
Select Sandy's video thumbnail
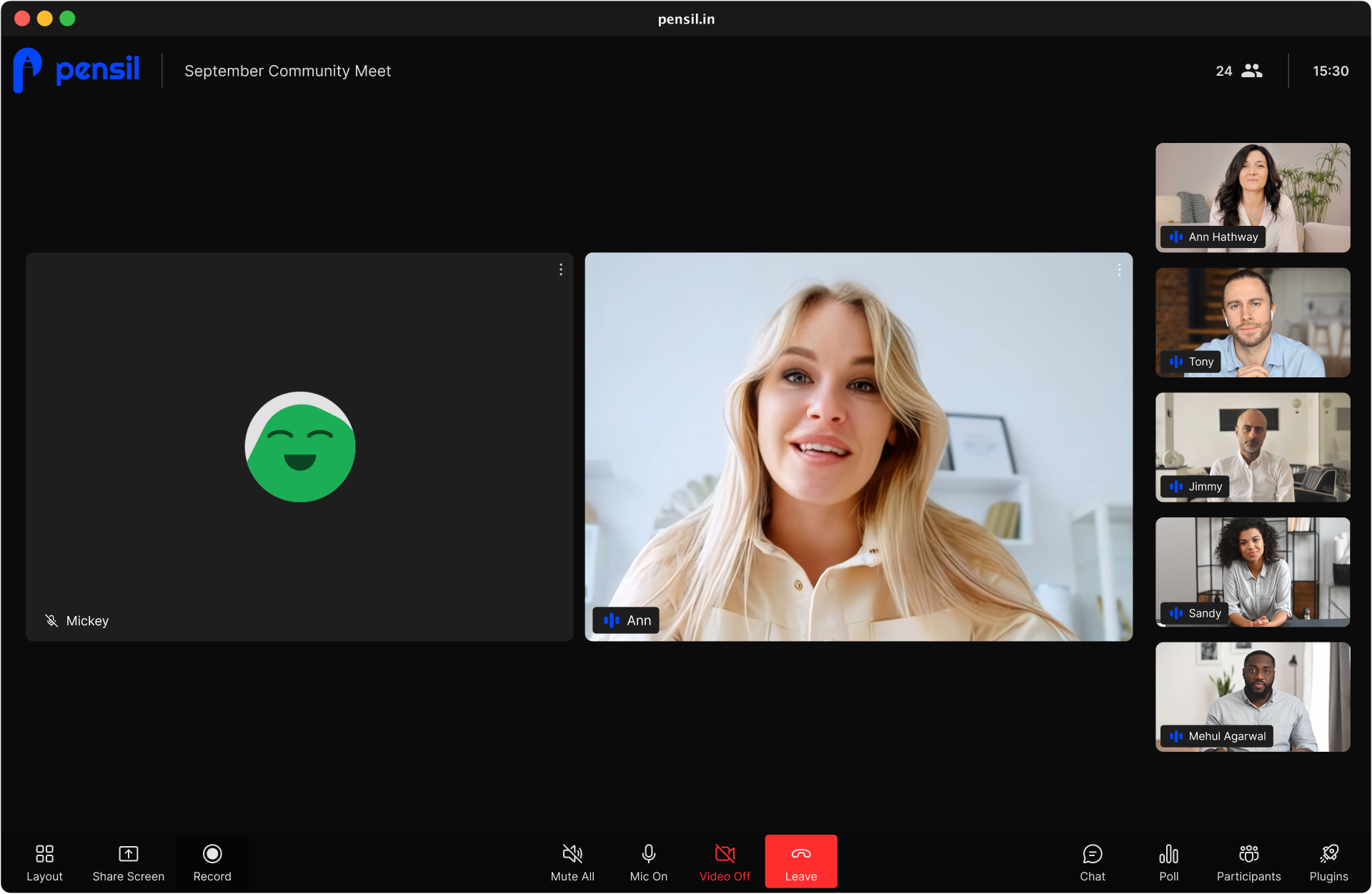coord(1253,572)
